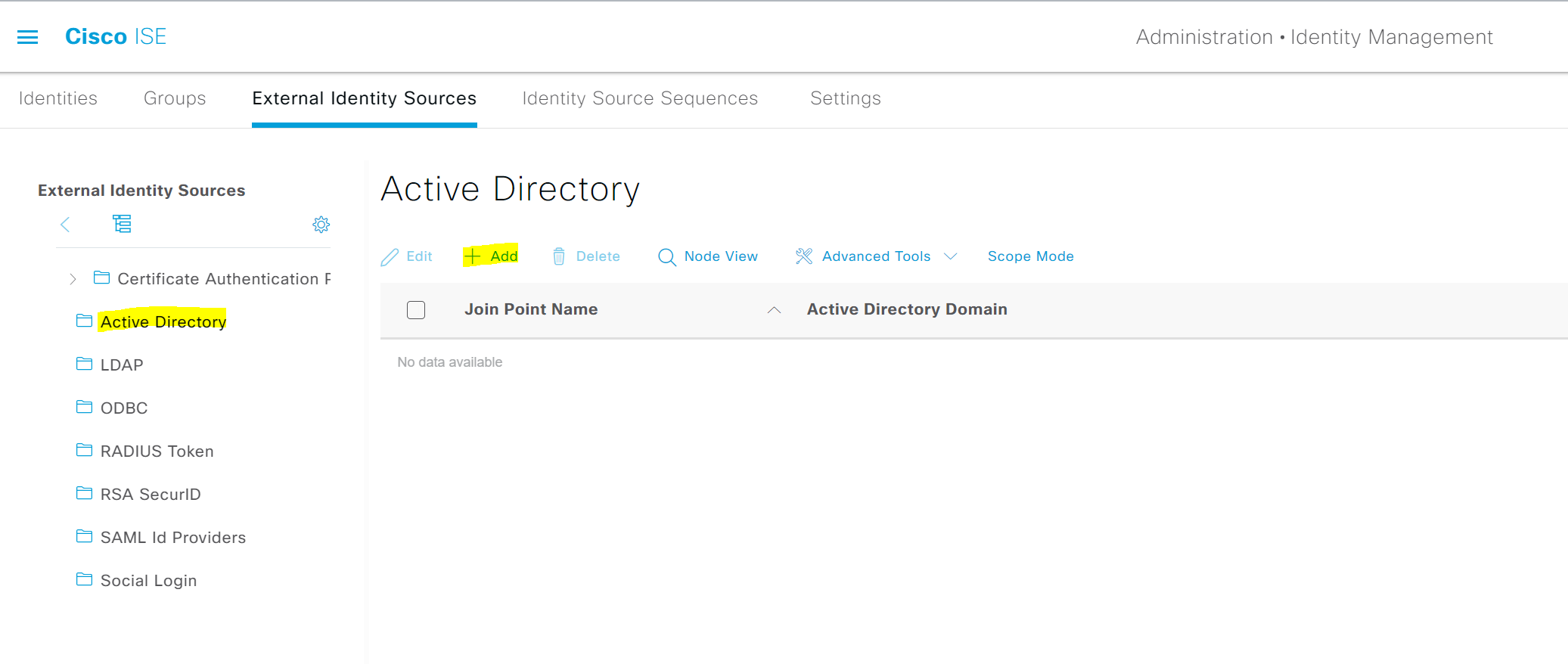Select RADIUS Token in the tree
Screen dimensions: 1568x664
coord(157,451)
